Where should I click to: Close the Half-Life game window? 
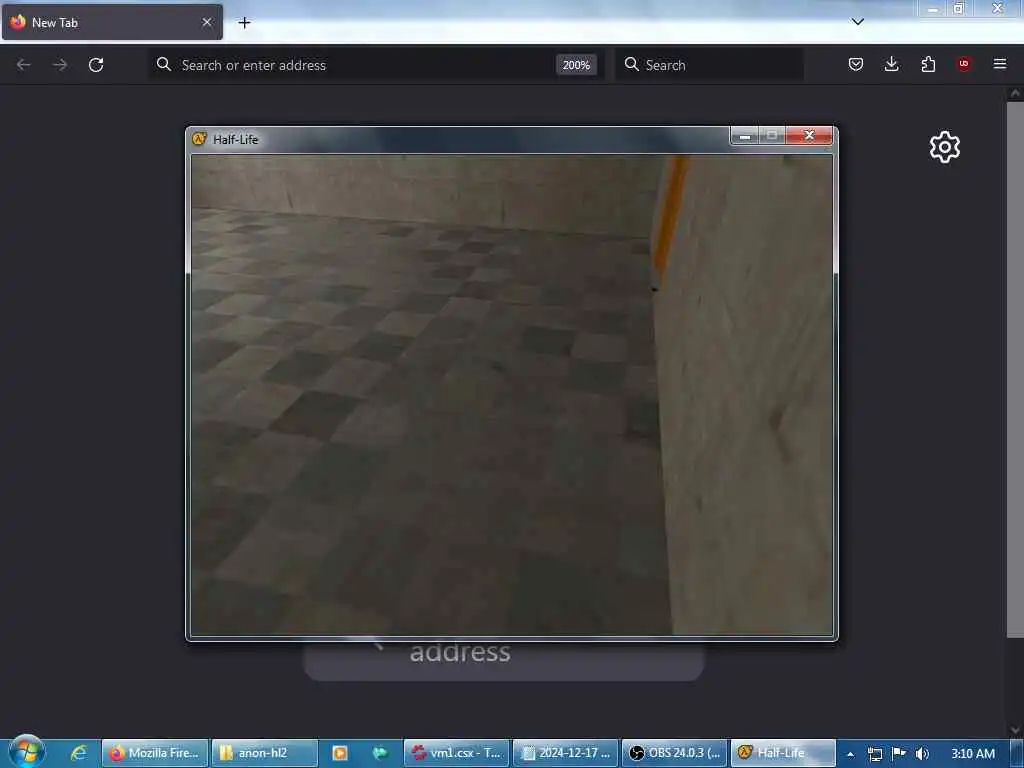[x=809, y=135]
